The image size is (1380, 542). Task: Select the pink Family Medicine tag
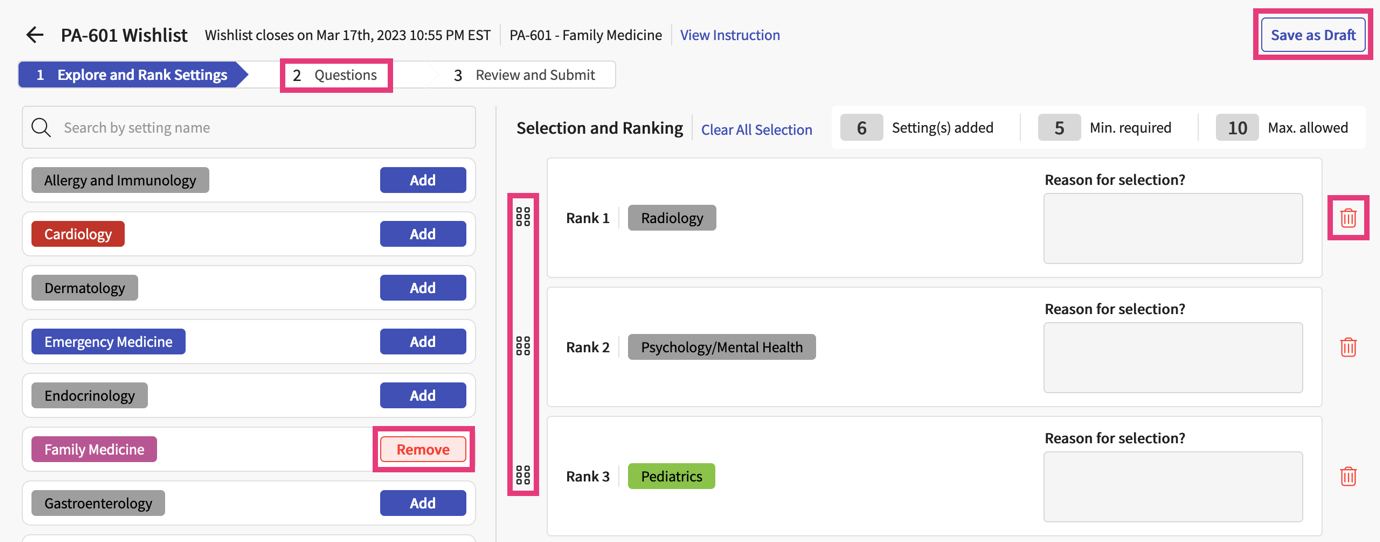tap(94, 449)
